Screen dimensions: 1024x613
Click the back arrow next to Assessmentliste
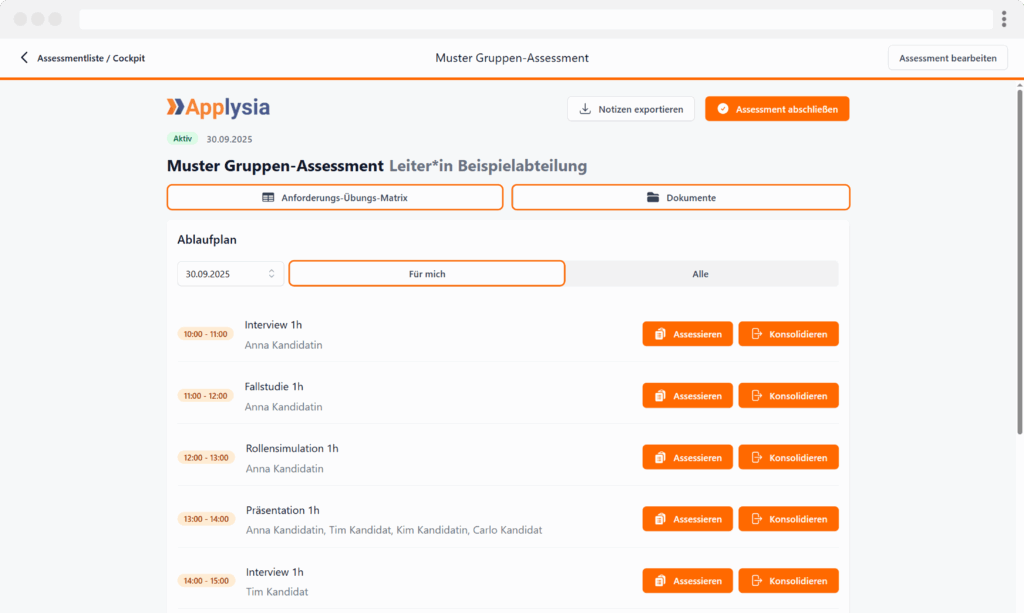[24, 58]
